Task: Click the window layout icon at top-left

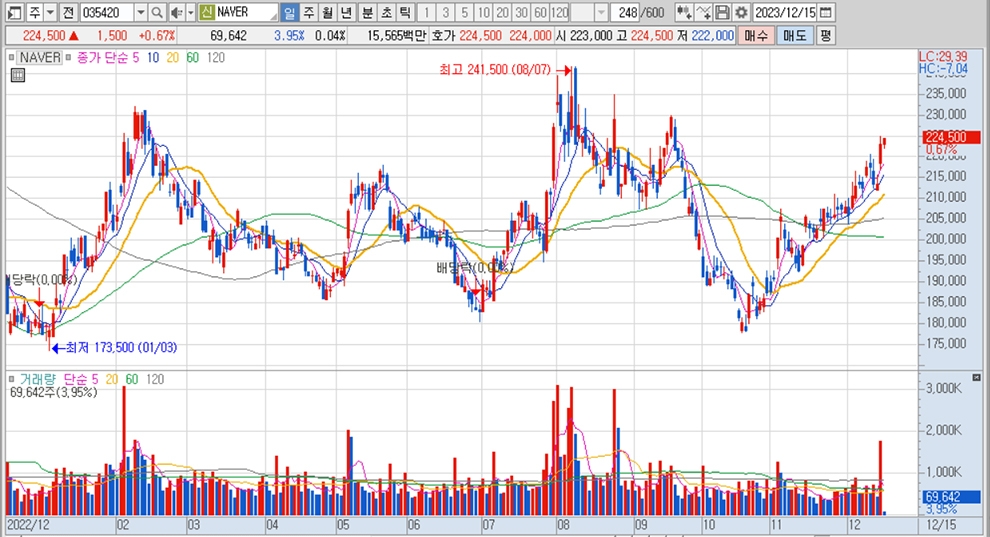Action: click(x=11, y=13)
